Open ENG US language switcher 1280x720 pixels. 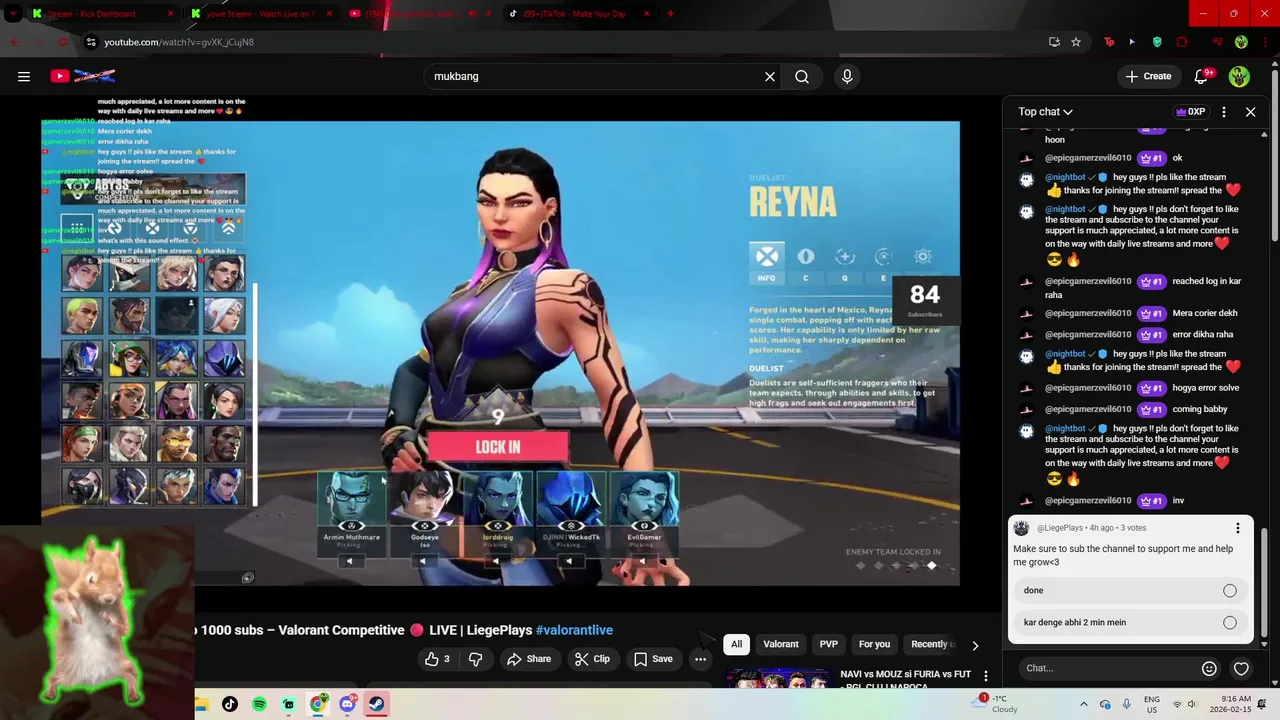click(1152, 704)
